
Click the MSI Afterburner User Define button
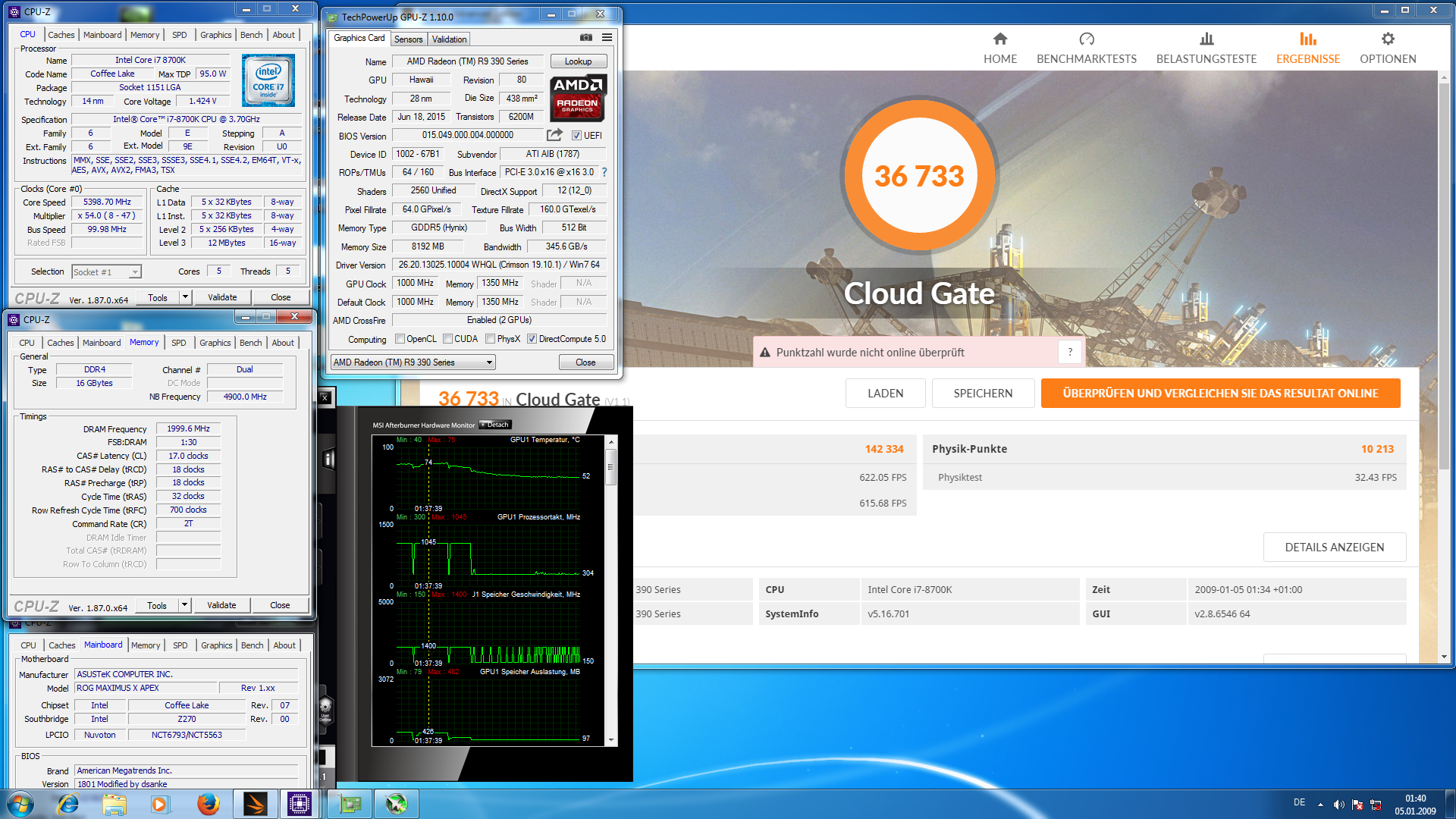(325, 711)
